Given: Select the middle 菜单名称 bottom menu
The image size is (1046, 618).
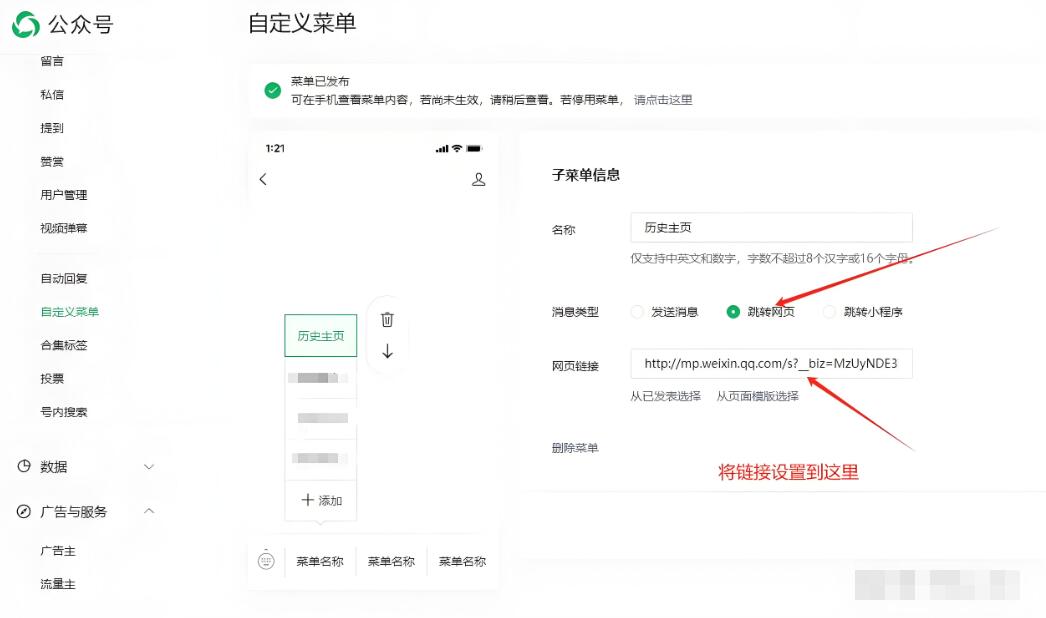Looking at the screenshot, I should (x=391, y=561).
